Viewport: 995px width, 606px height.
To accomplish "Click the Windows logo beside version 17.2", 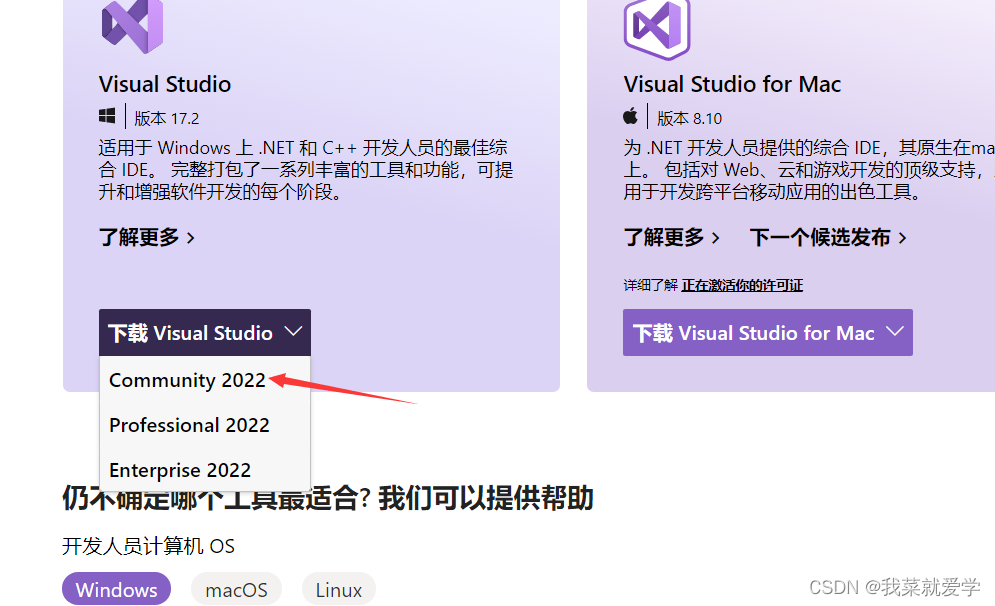I will [107, 116].
